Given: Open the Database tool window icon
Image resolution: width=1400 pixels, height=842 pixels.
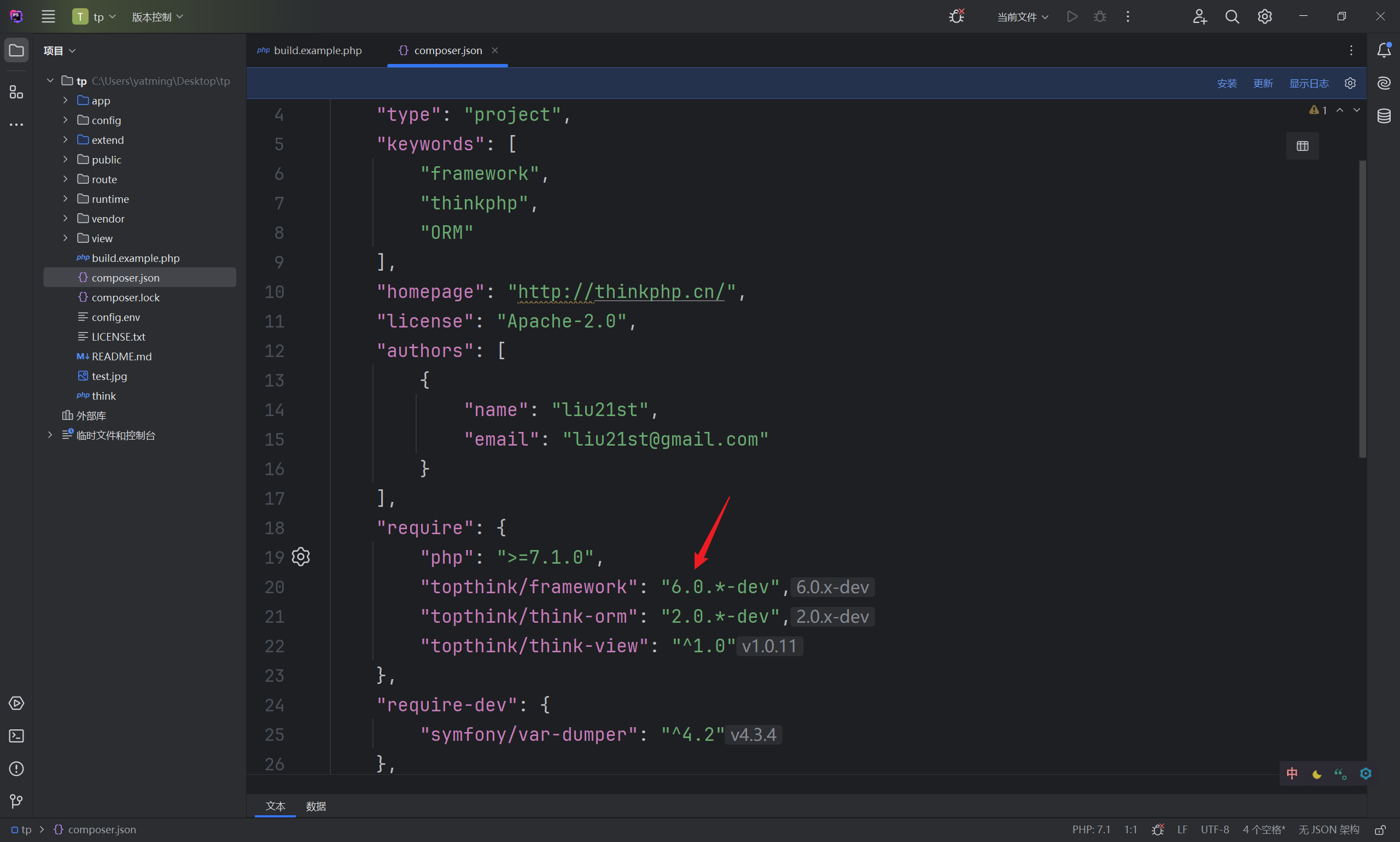Looking at the screenshot, I should (x=1384, y=116).
